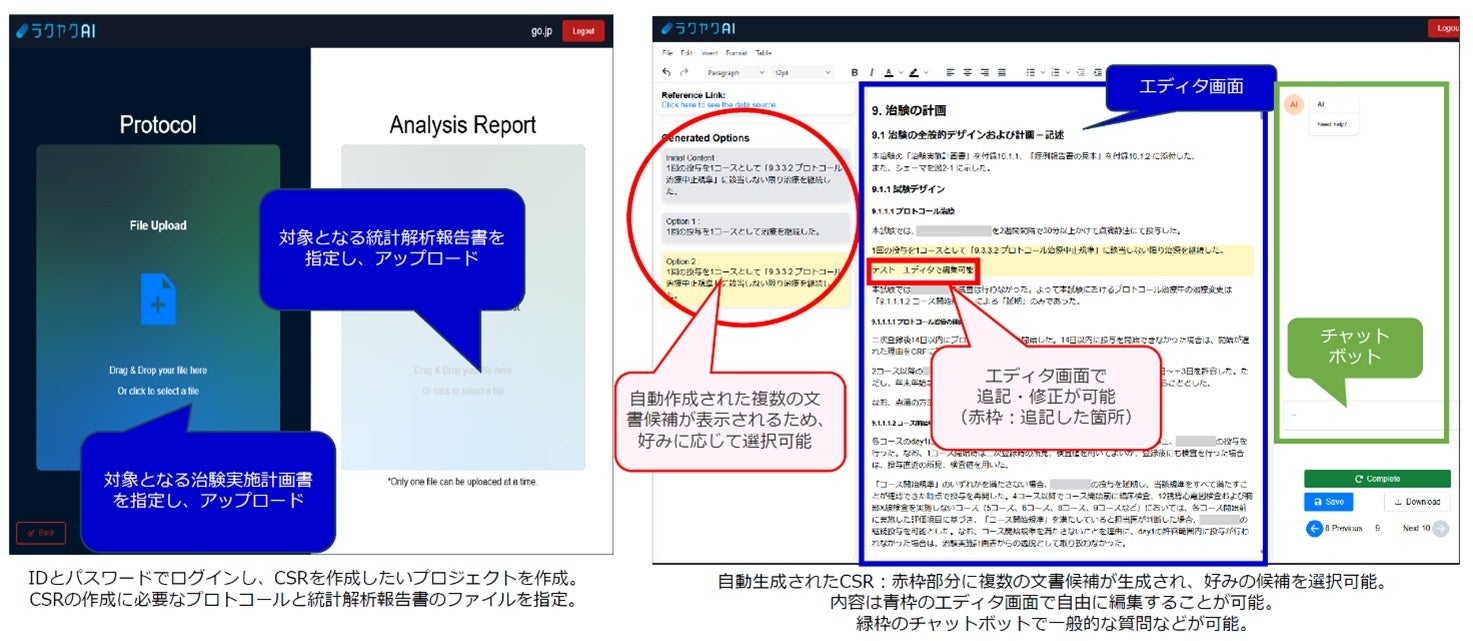Open the File menu
This screenshot has height=641, width=1473.
(x=667, y=52)
